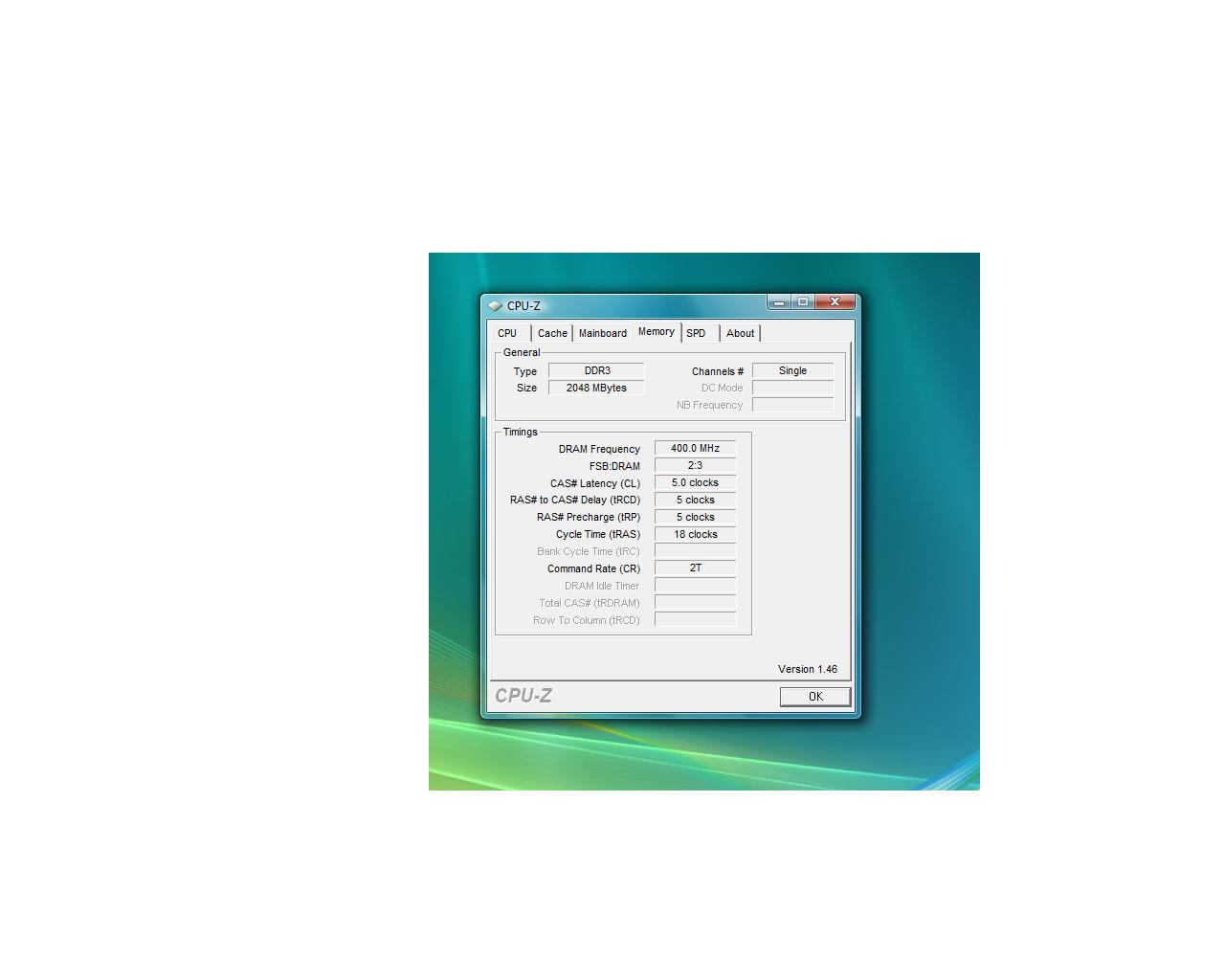Click the empty Bank Cycle Time field
Image resolution: width=1225 pixels, height=980 pixels.
[695, 551]
